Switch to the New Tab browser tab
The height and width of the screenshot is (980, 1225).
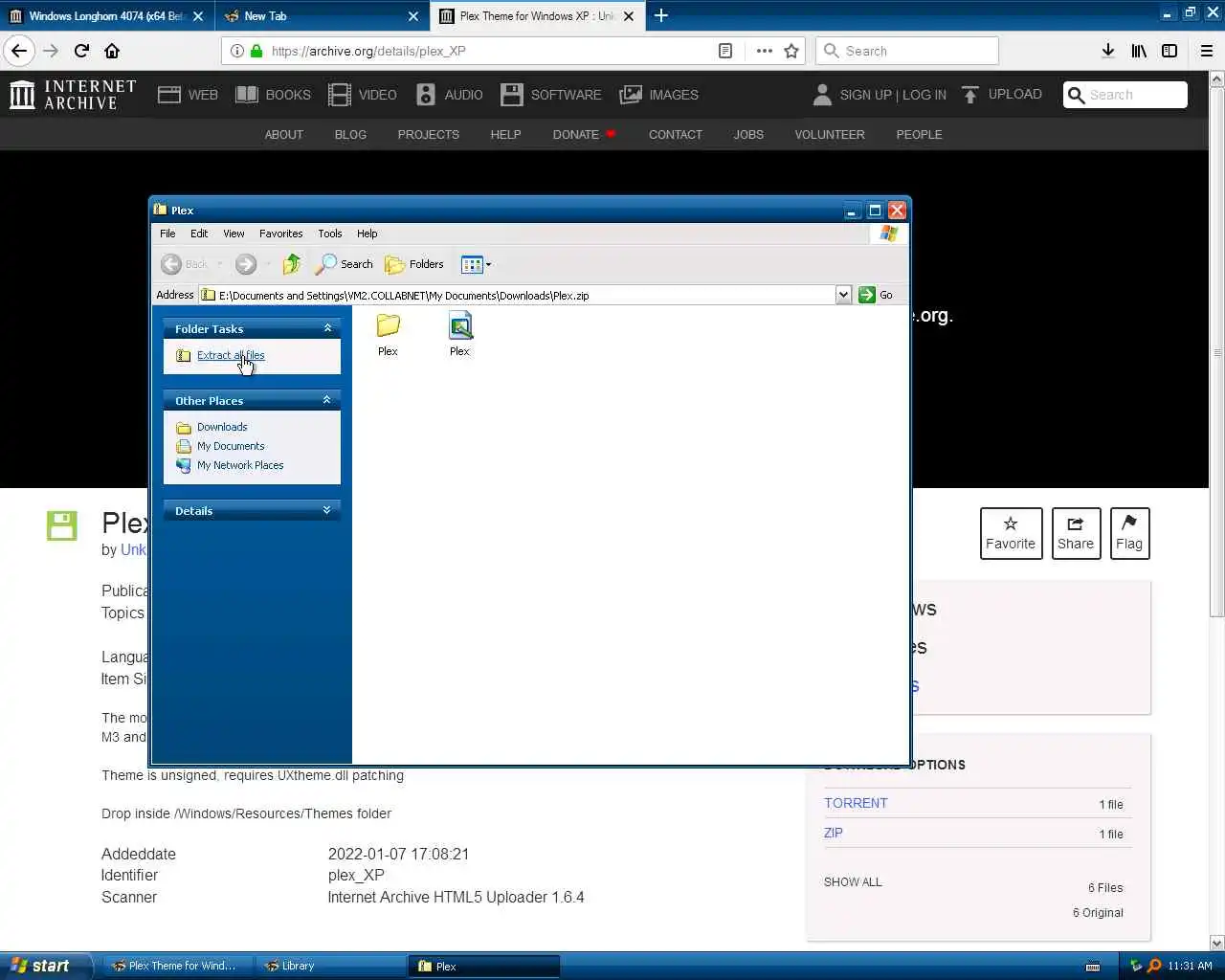coord(322,16)
